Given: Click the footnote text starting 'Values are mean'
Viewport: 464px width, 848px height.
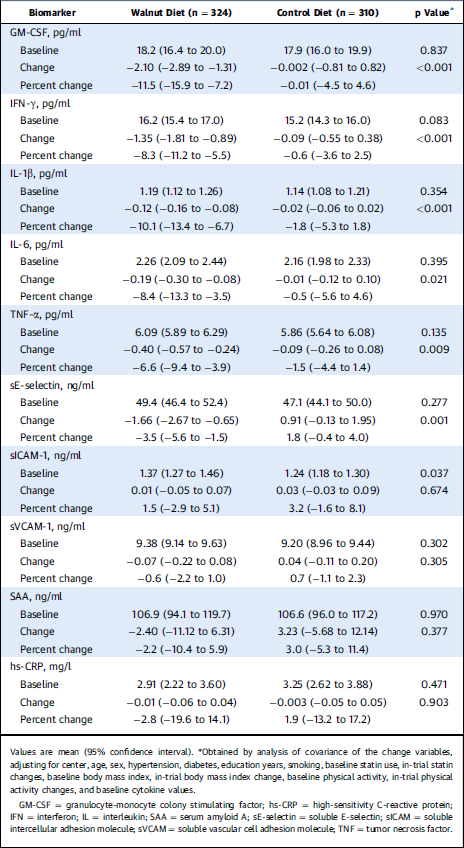Looking at the screenshot, I should point(232,771).
